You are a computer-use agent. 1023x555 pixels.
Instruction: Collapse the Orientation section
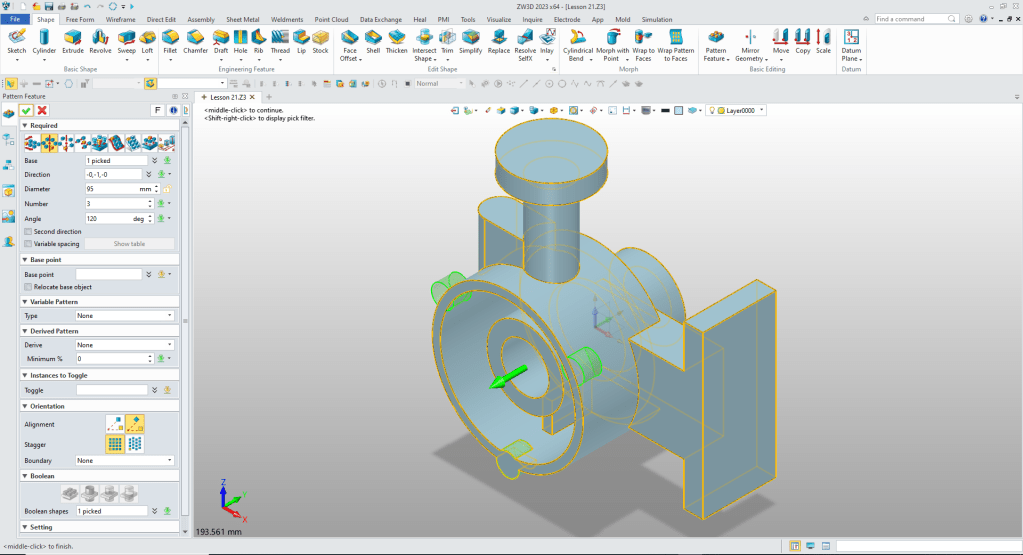24,406
